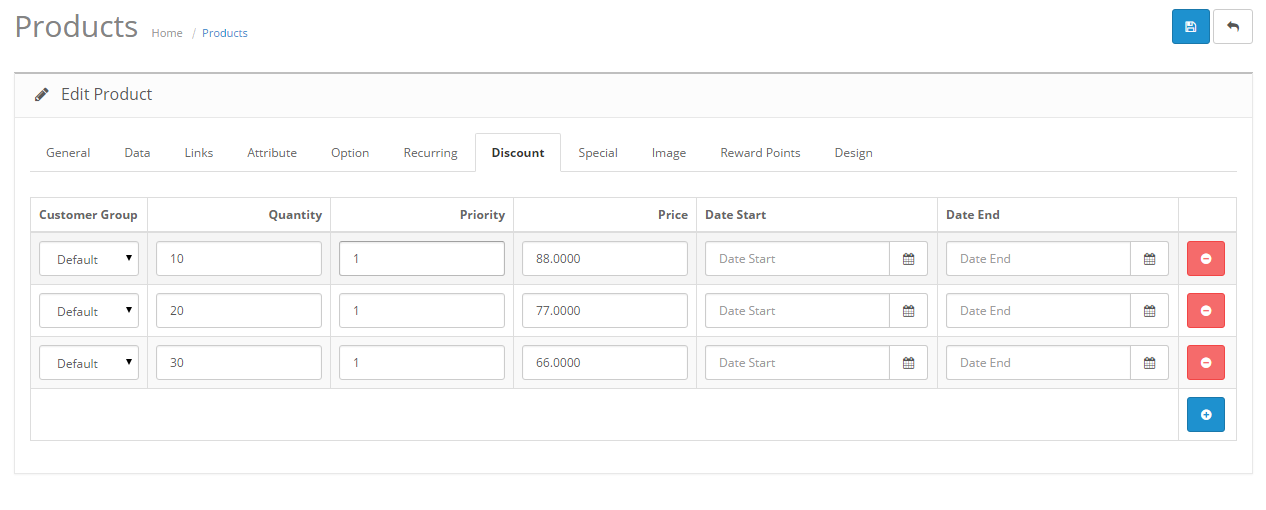1266x510 pixels.
Task: Remove the discount row with price 77.0000
Action: 1205,311
